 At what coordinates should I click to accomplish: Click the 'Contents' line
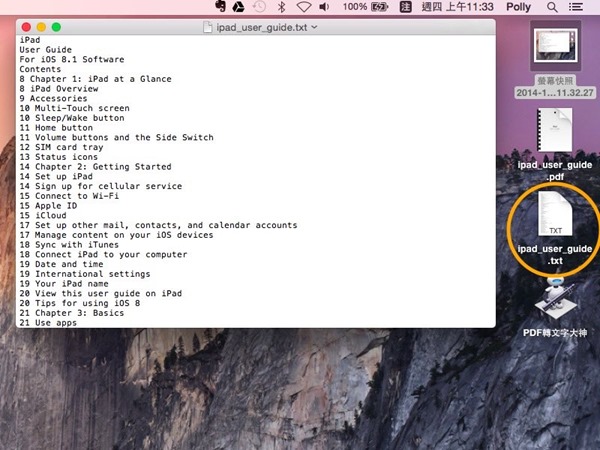tap(40, 69)
